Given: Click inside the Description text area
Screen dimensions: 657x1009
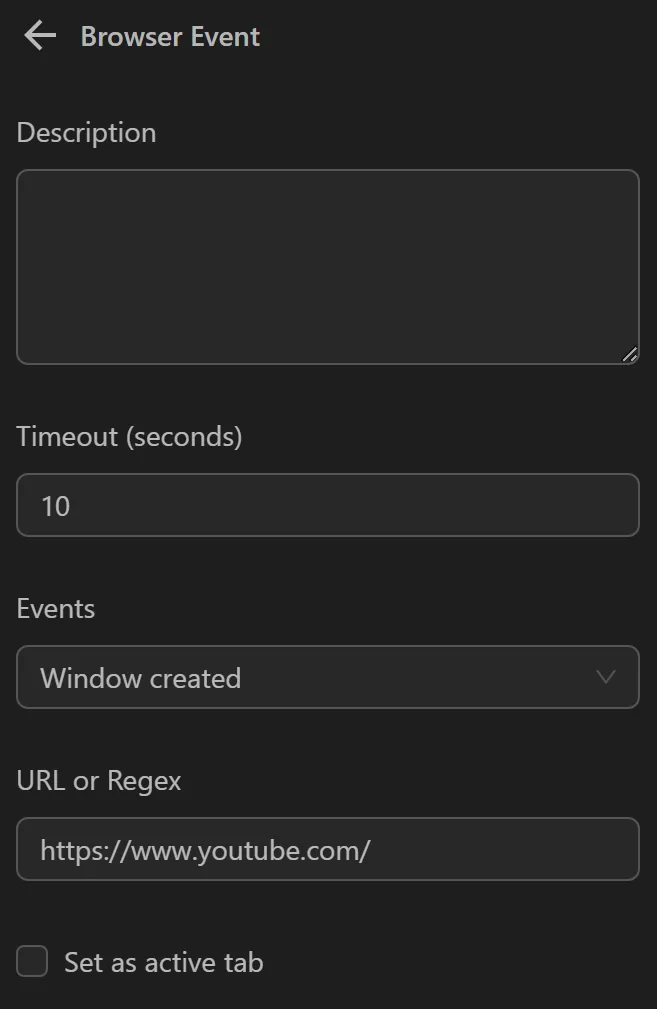Looking at the screenshot, I should pyautogui.click(x=328, y=266).
